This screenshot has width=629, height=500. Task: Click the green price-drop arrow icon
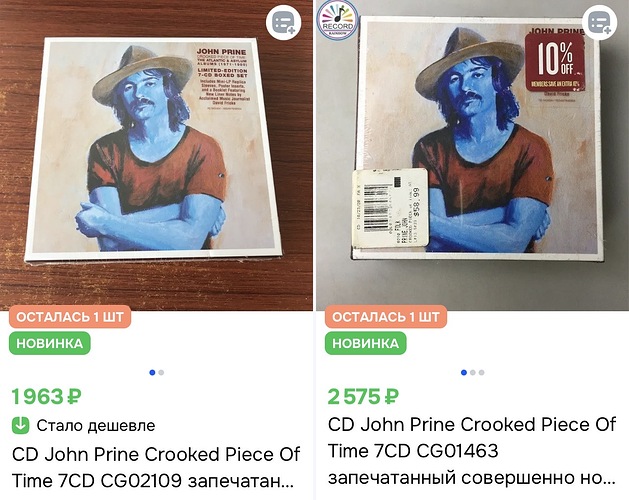coord(20,425)
